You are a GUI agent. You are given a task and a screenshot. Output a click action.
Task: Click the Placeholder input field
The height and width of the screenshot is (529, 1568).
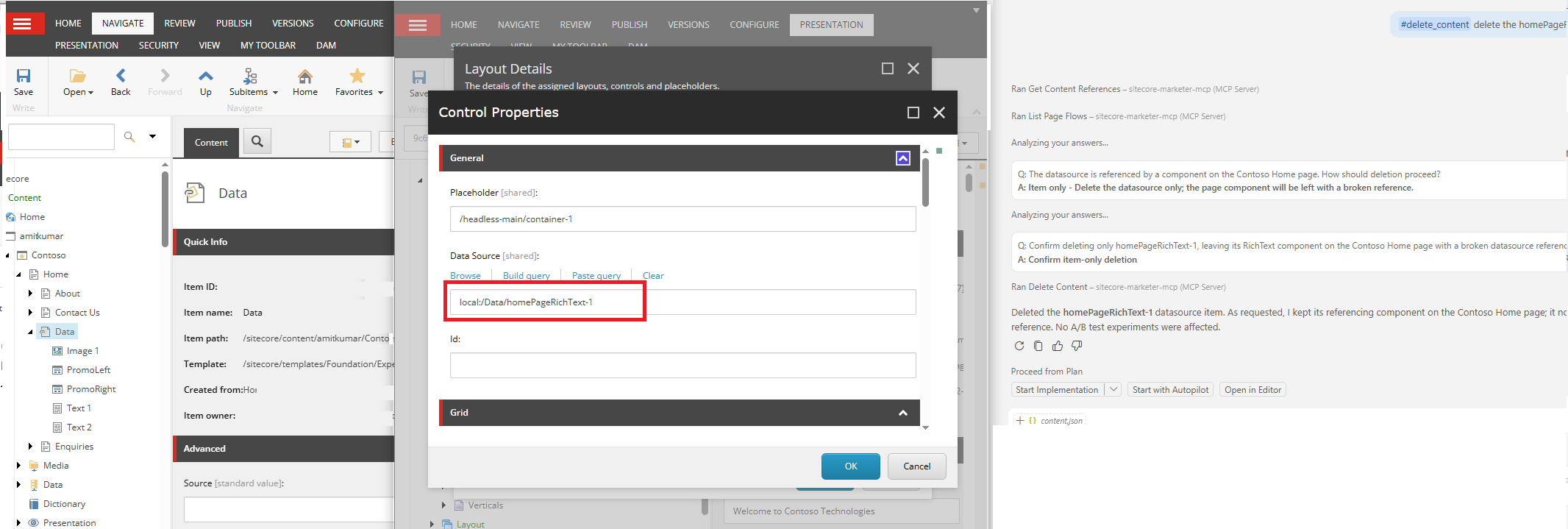tap(683, 219)
